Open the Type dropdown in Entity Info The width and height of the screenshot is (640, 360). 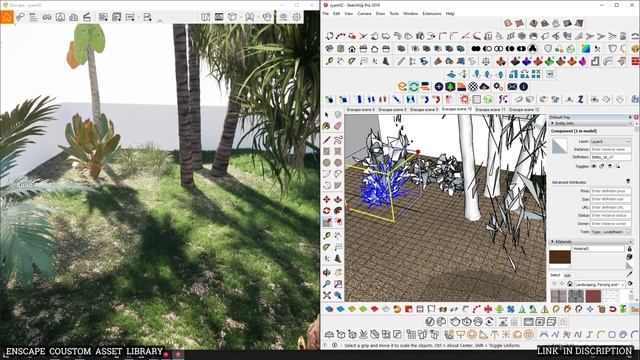[x=611, y=232]
